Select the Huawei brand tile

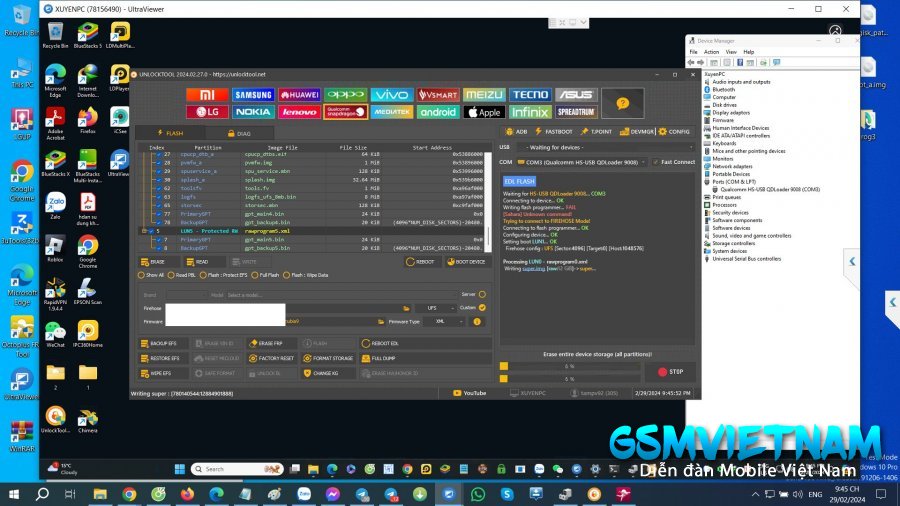[300, 95]
